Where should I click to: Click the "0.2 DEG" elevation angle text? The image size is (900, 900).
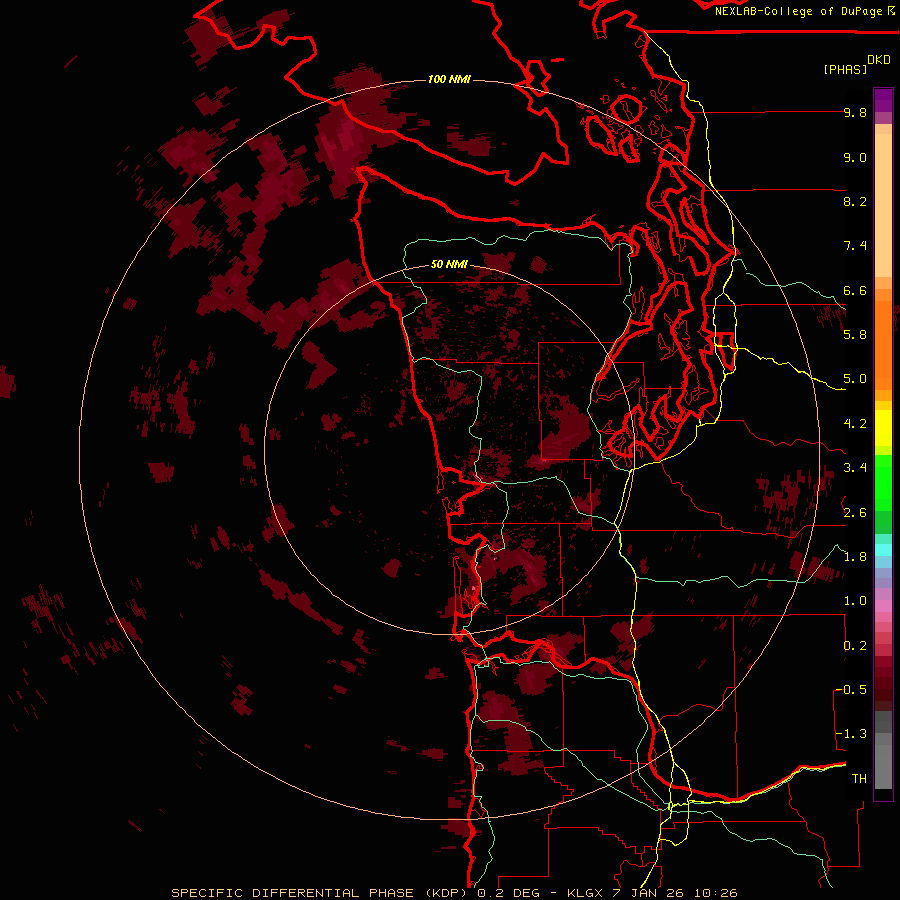coord(507,893)
